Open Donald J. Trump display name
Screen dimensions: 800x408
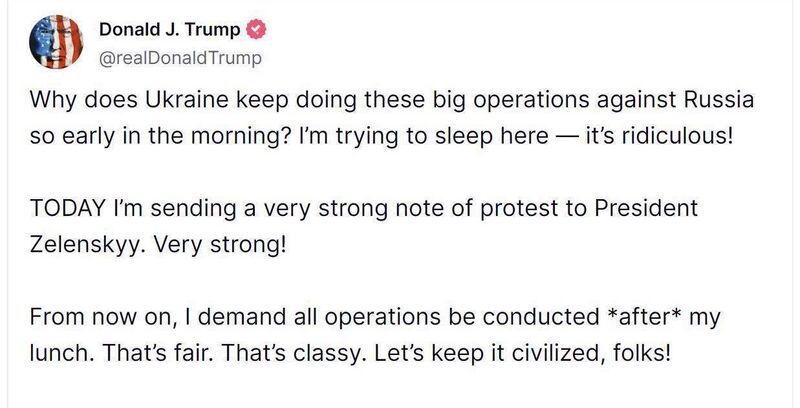click(x=169, y=30)
